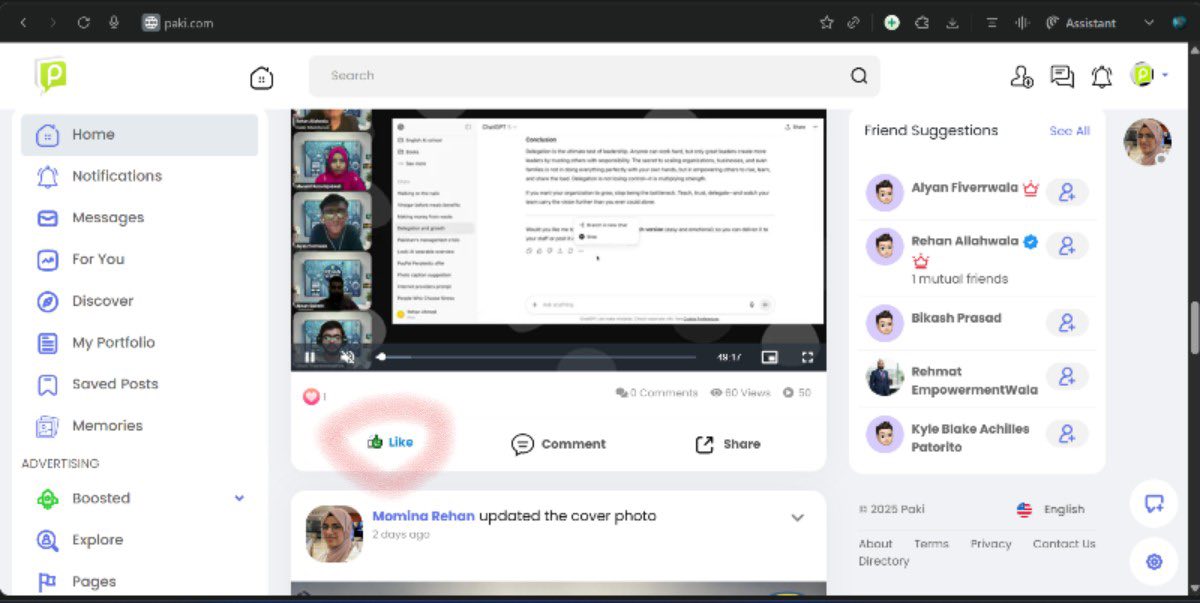Screen dimensions: 1200x603
Task: Toggle picture-in-picture mode on video
Action: pos(769,357)
